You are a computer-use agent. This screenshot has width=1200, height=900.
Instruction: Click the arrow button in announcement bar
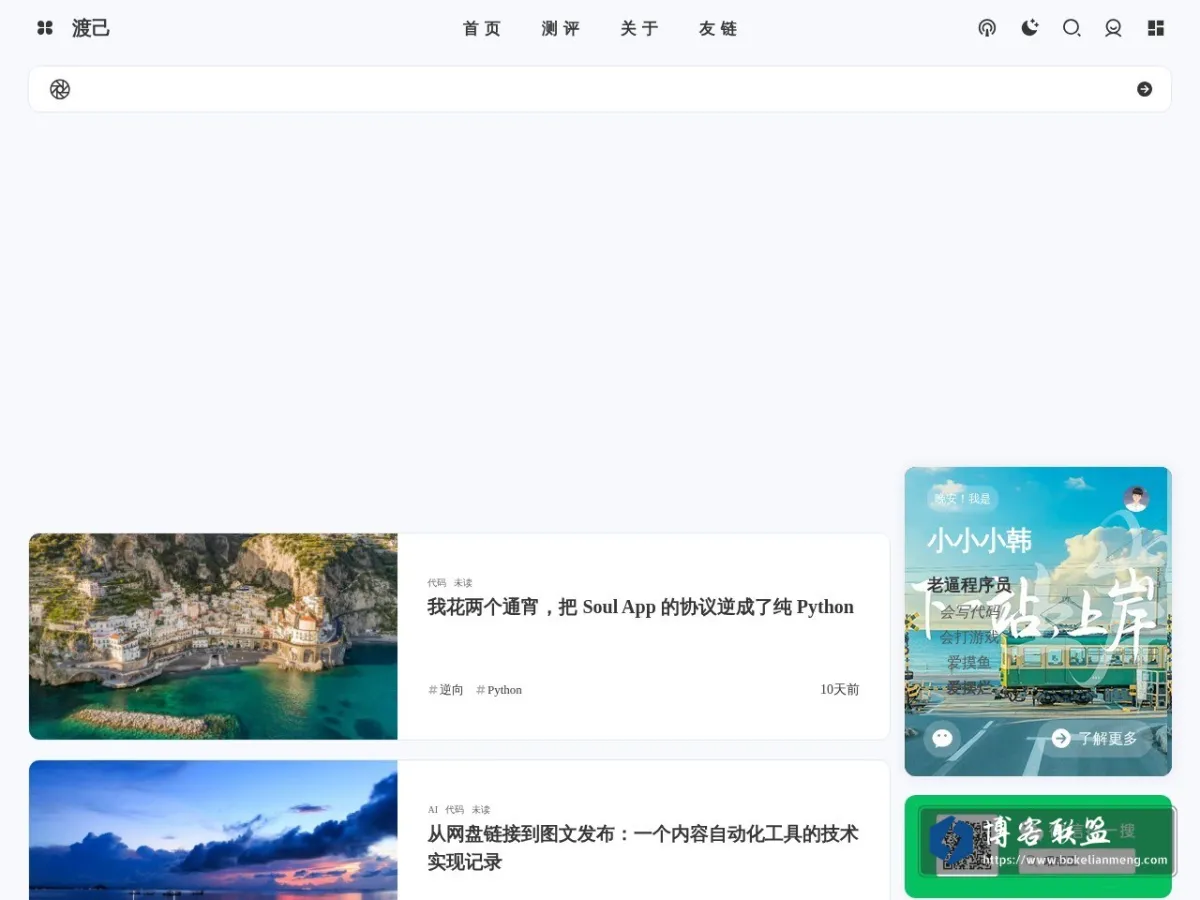[x=1145, y=89]
